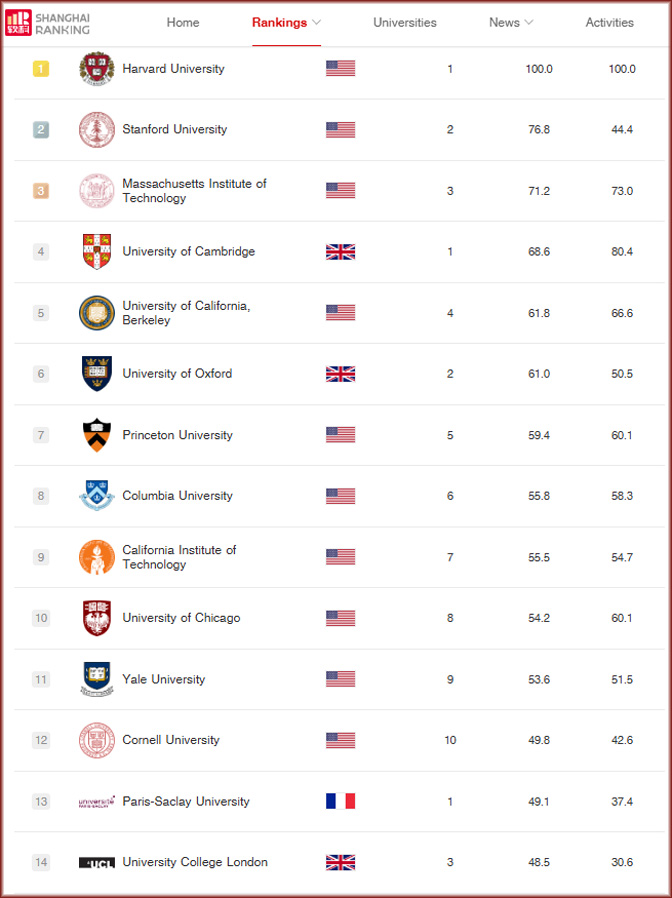
Task: Click the UK flag beside University of Oxford
Action: (340, 374)
